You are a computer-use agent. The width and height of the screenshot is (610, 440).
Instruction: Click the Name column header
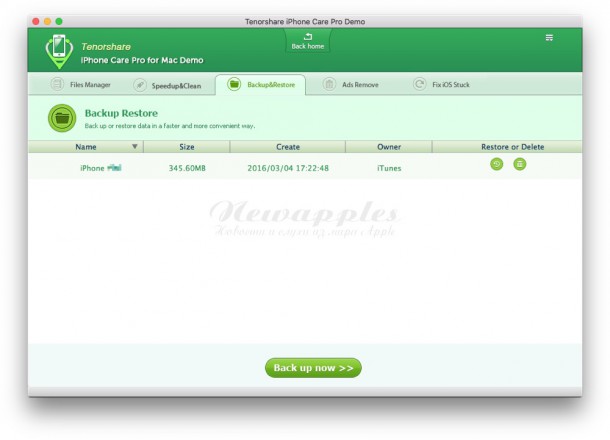tap(86, 147)
